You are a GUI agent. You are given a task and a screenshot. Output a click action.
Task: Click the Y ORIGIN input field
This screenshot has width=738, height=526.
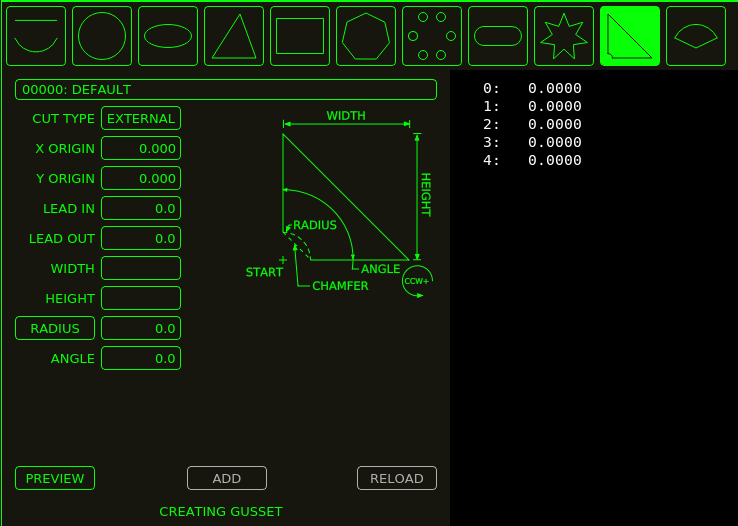coord(141,178)
